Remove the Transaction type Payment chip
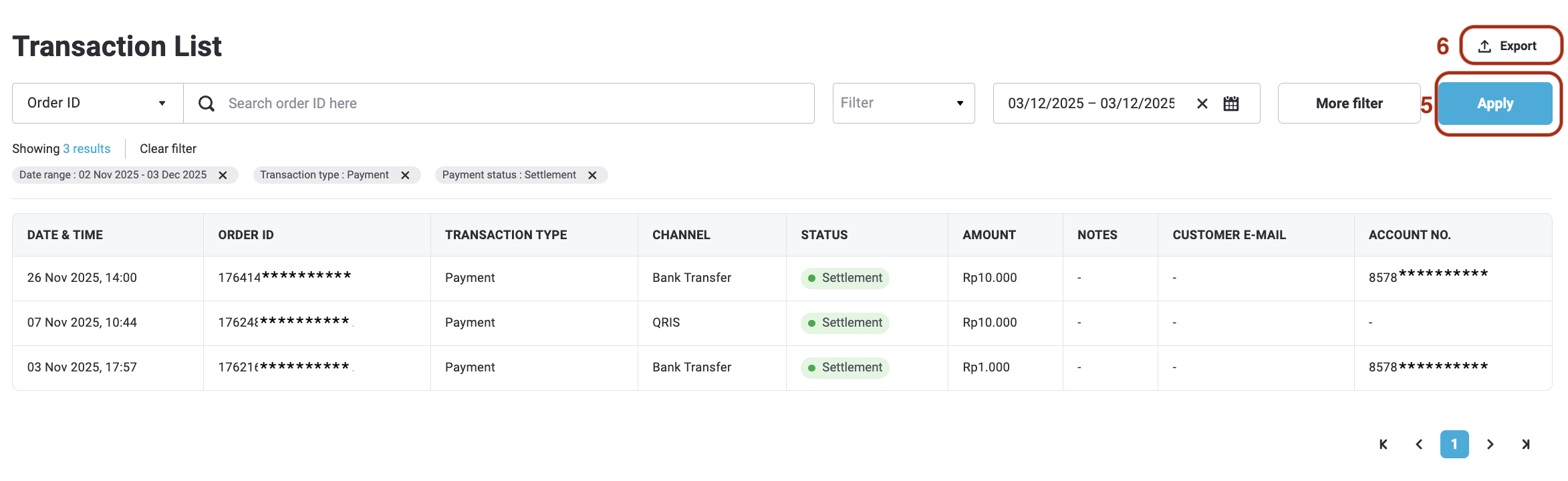1568x481 pixels. point(405,175)
